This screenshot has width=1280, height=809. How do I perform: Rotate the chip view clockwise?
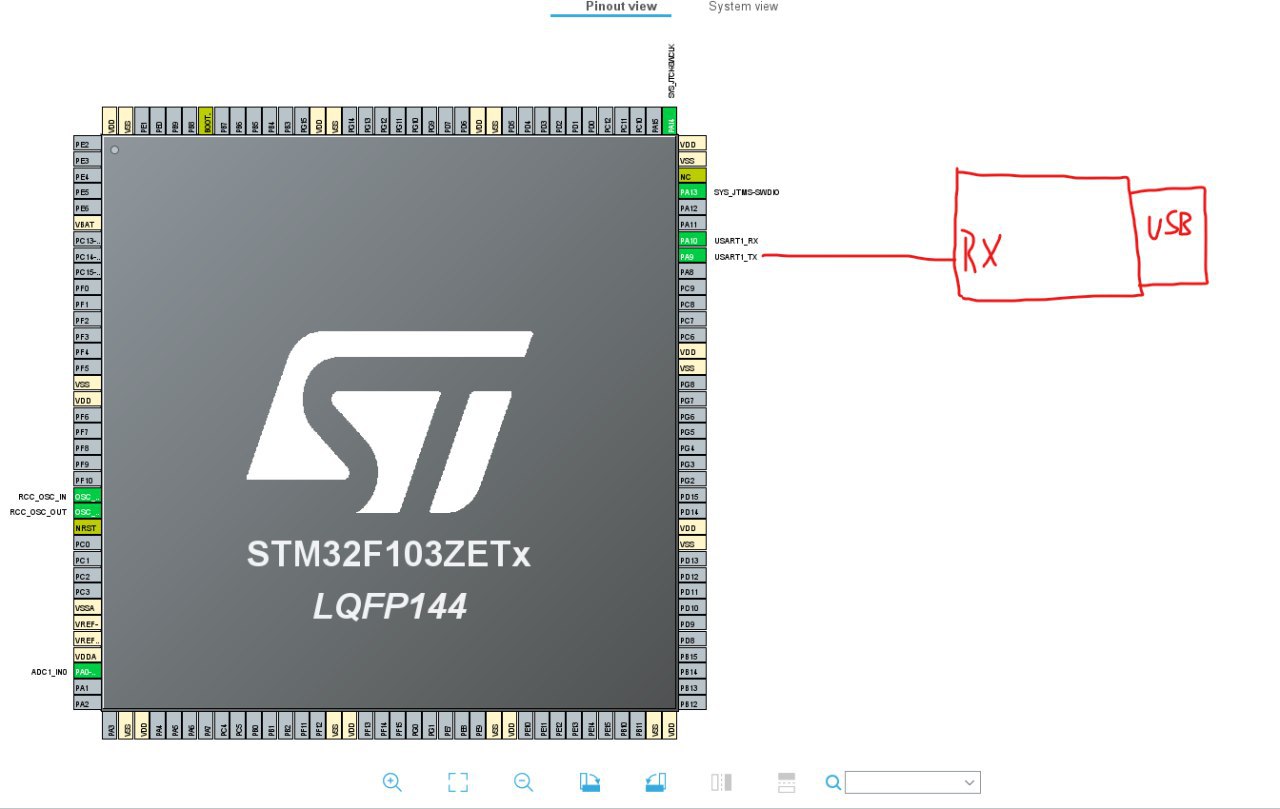pyautogui.click(x=589, y=782)
